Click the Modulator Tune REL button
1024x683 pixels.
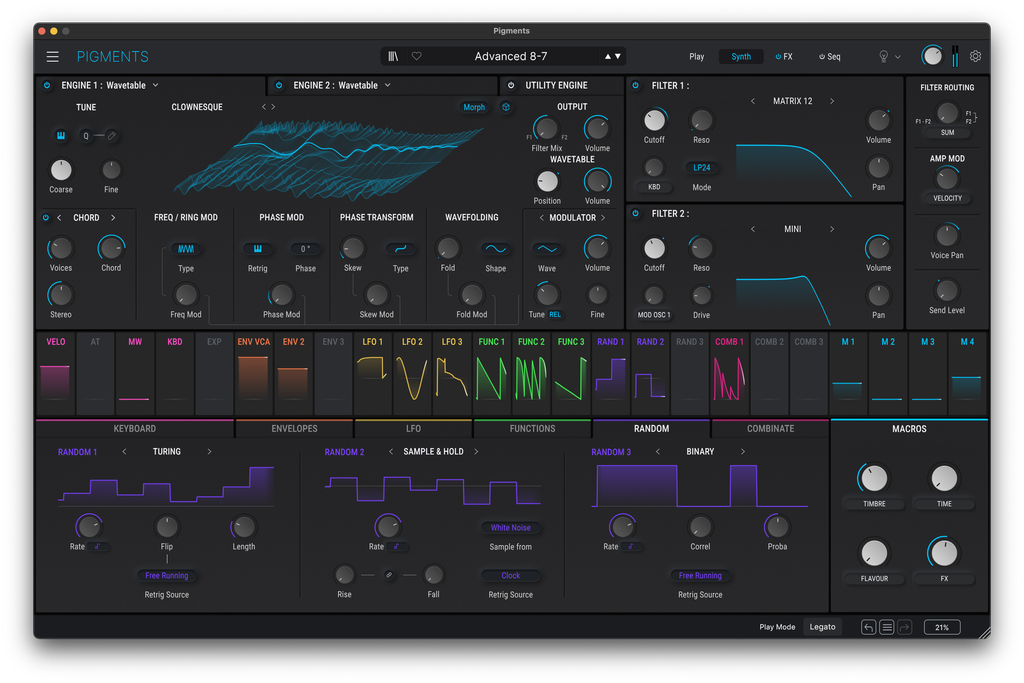[554, 315]
